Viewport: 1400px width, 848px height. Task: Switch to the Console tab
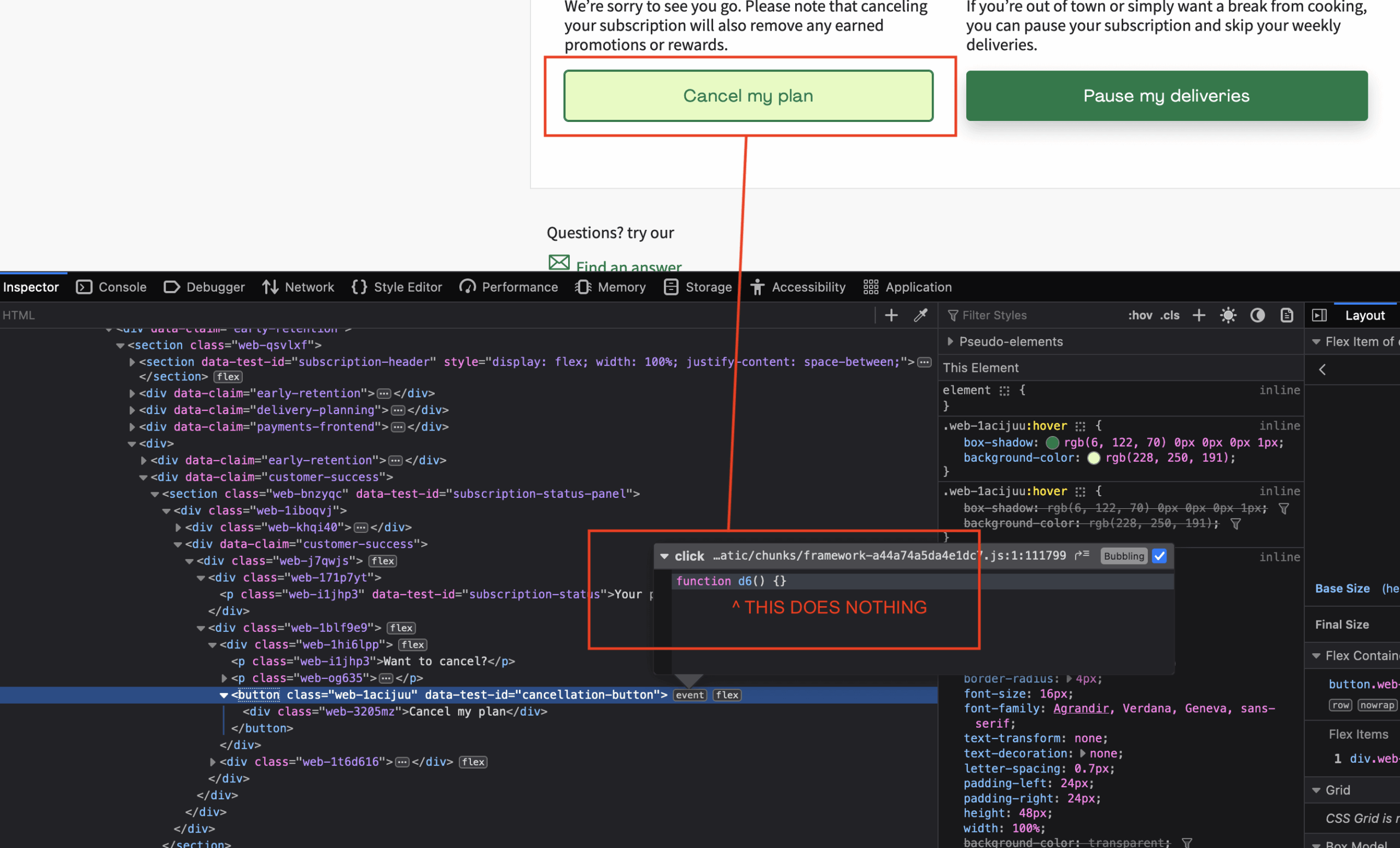(x=112, y=287)
